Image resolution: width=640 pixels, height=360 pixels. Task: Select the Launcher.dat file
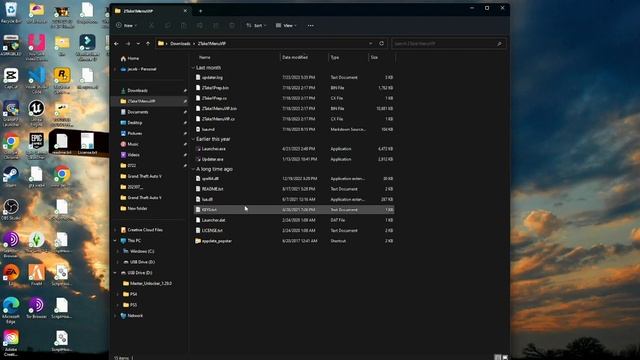(294, 220)
